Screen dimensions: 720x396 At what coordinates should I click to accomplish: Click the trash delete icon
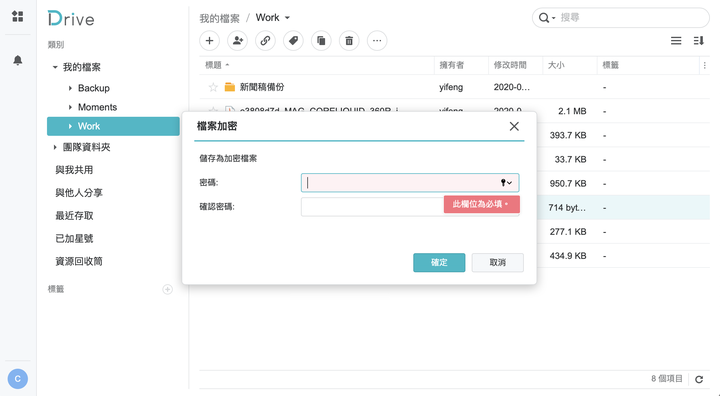(x=349, y=41)
